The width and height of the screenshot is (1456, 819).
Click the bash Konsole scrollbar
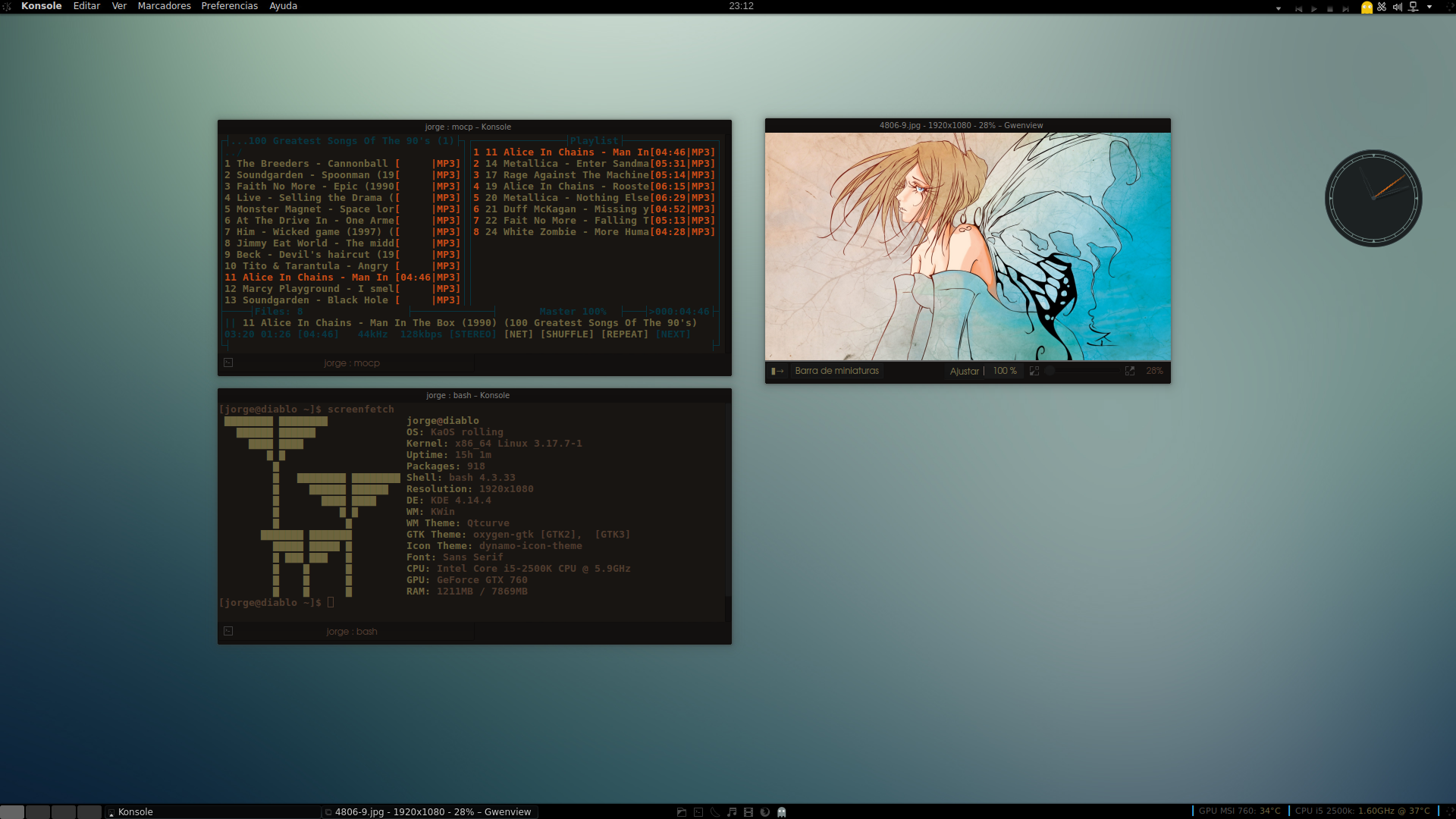[x=728, y=512]
